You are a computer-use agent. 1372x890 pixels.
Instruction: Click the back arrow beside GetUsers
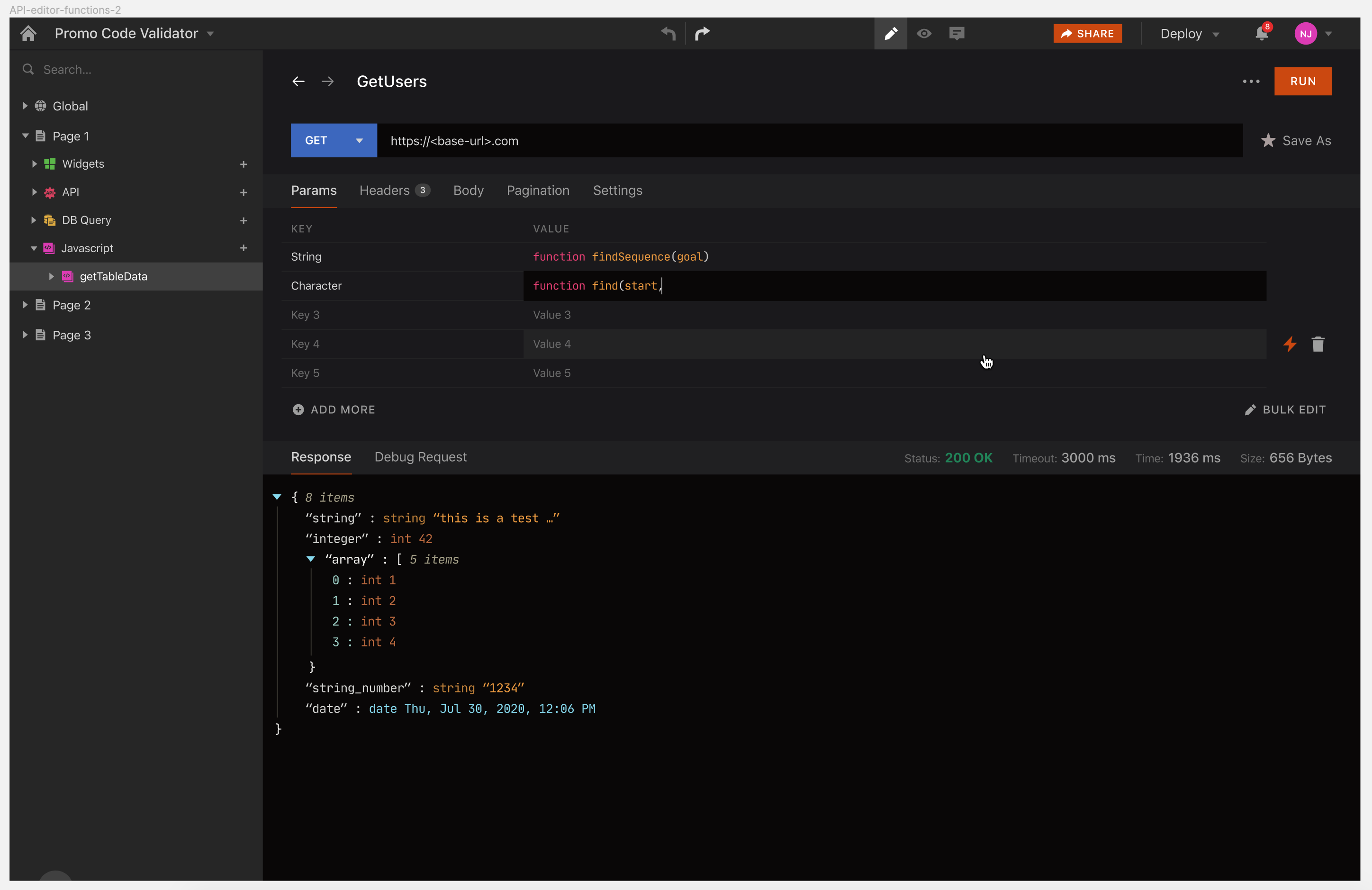pos(298,82)
